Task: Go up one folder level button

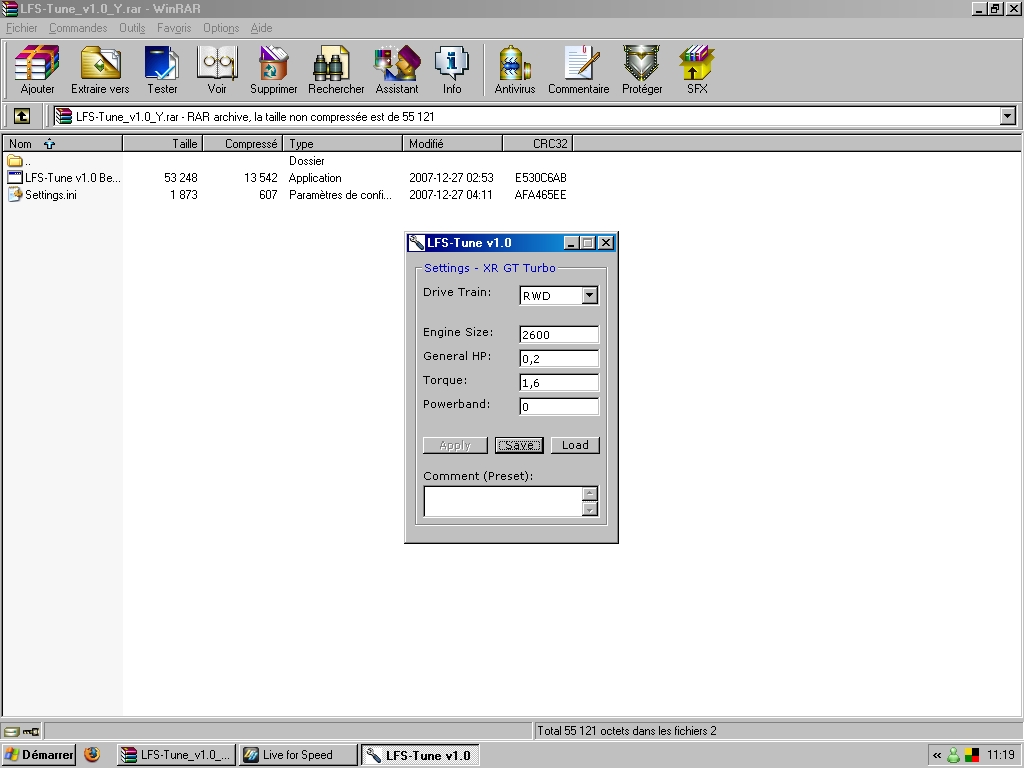Action: pos(22,116)
